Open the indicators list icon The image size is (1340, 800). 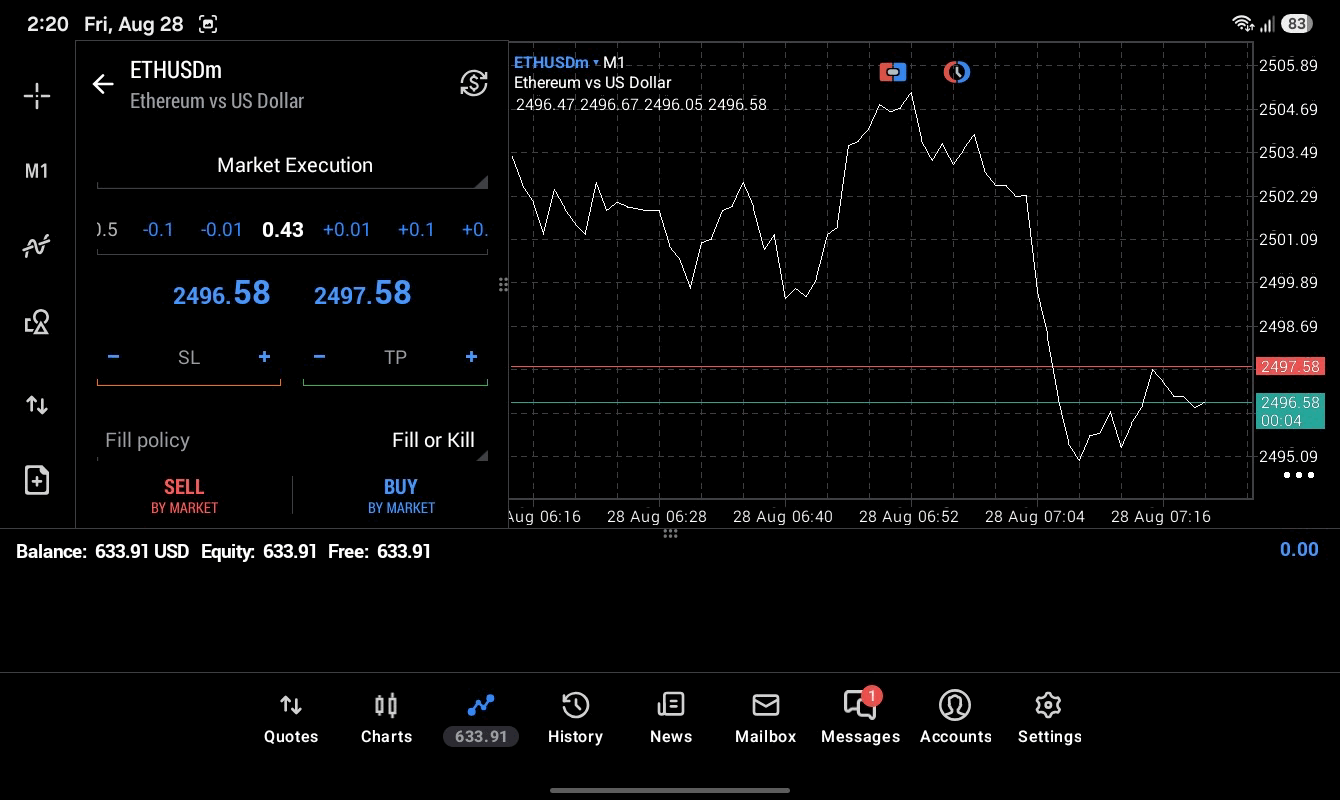point(37,246)
